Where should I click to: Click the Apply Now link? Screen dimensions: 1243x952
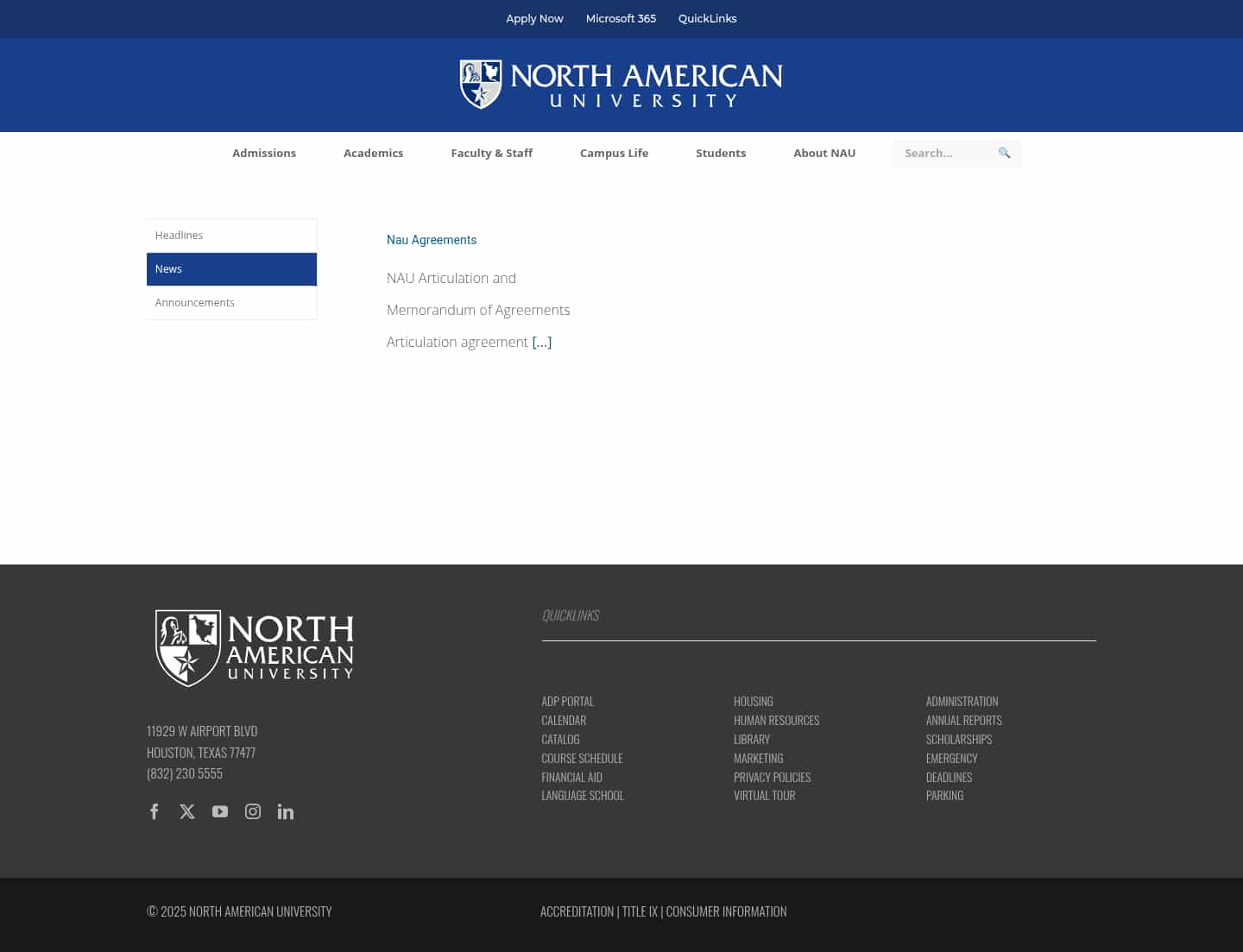pos(534,18)
